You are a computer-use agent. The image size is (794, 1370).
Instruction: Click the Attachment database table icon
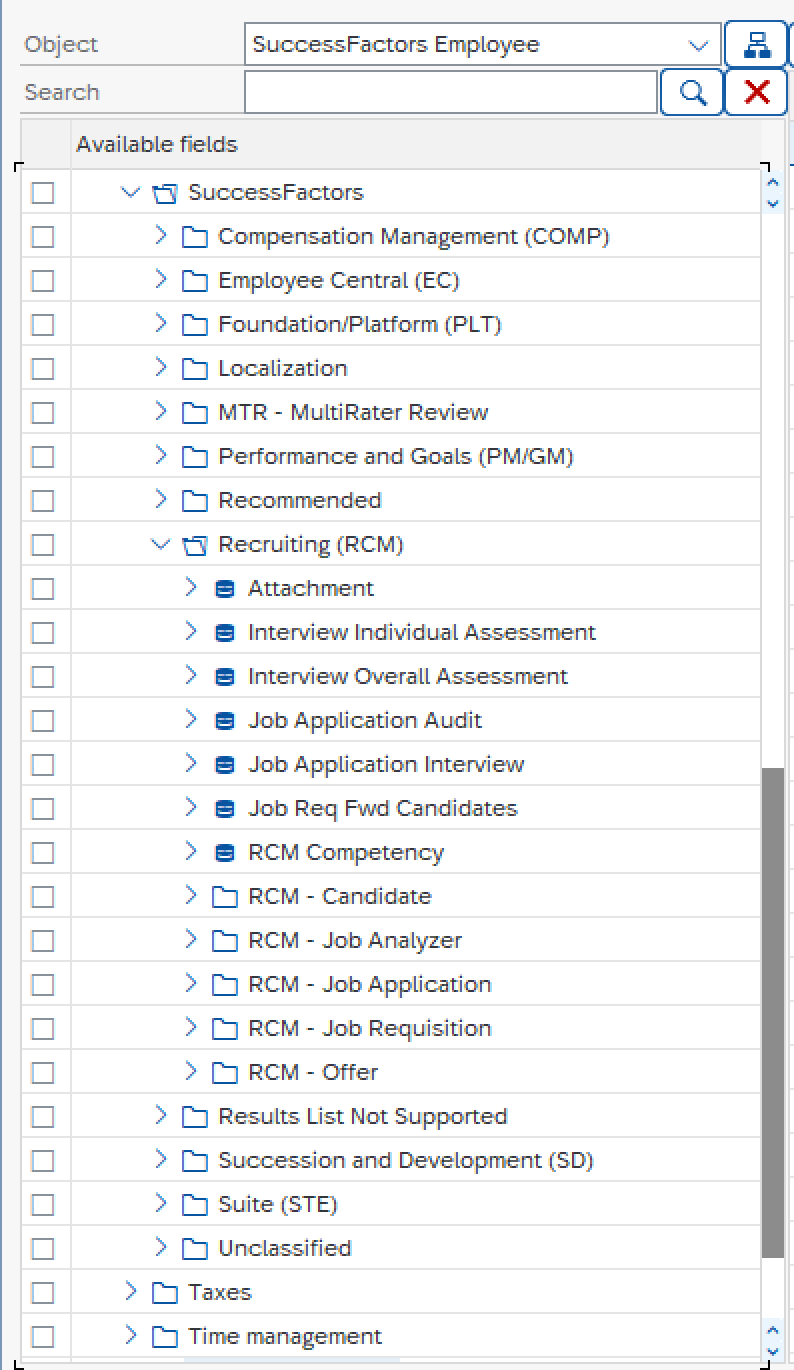[x=225, y=589]
